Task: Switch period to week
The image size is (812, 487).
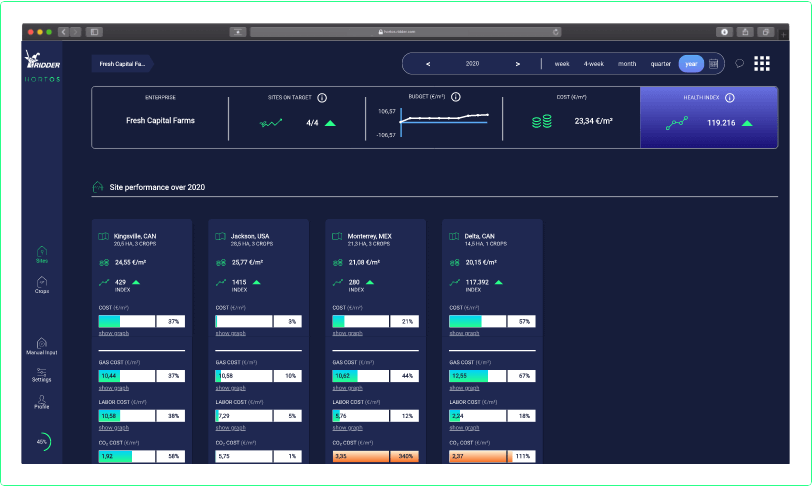Action: pyautogui.click(x=562, y=64)
